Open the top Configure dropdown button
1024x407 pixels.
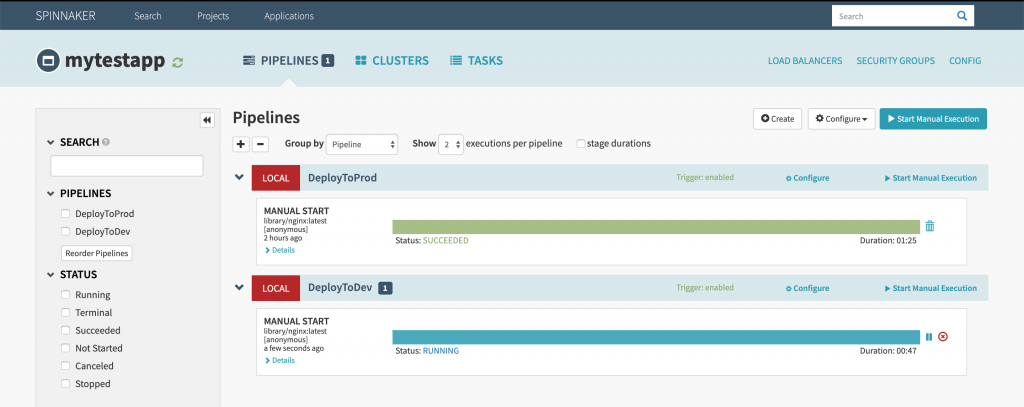pos(841,119)
